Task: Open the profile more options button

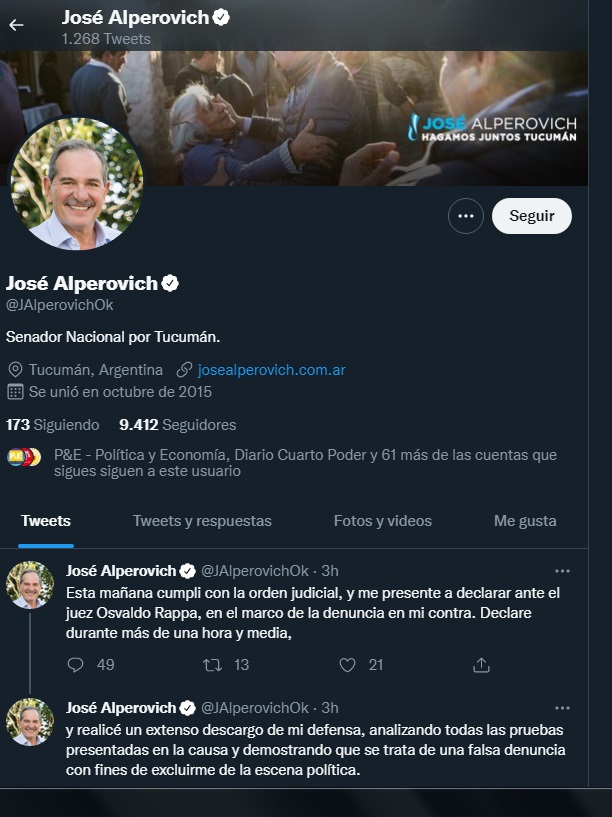Action: pyautogui.click(x=466, y=216)
